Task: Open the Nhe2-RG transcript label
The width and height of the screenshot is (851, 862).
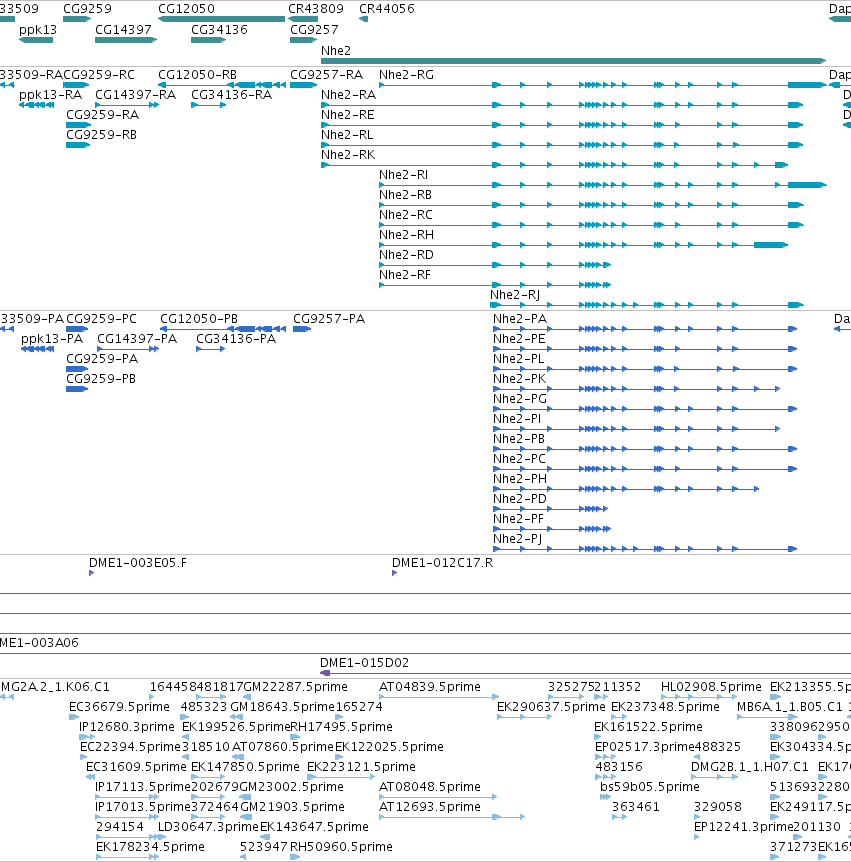Action: coord(406,75)
